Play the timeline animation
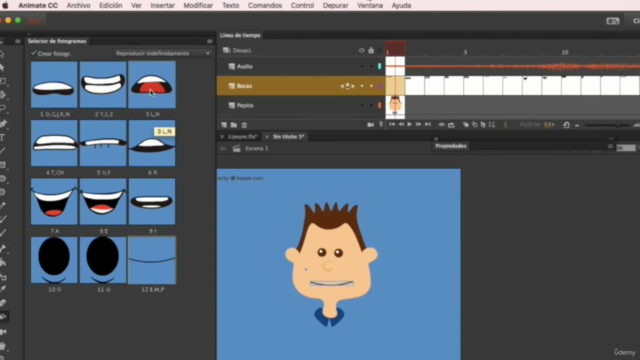The image size is (640, 360). click(409, 124)
